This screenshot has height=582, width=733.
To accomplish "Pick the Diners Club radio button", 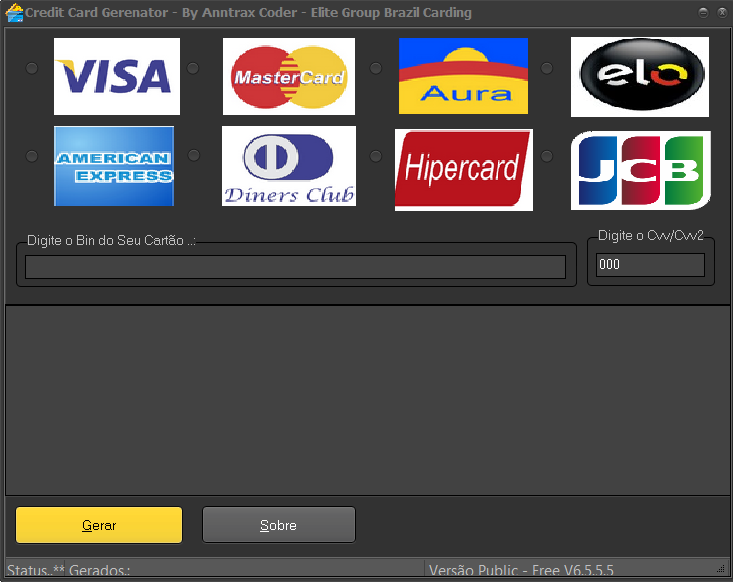I will pos(194,155).
